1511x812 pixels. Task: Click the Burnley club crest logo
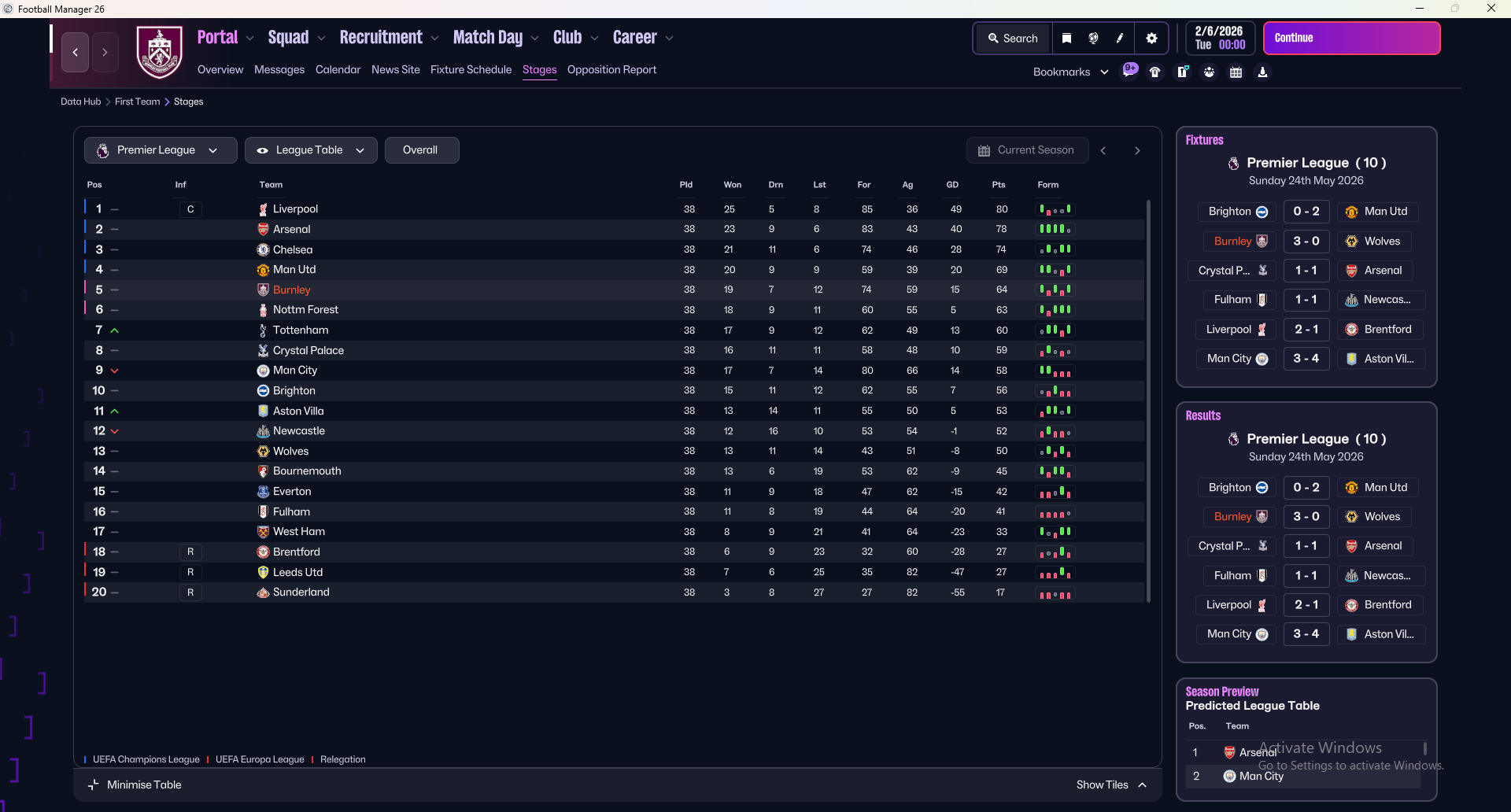160,53
